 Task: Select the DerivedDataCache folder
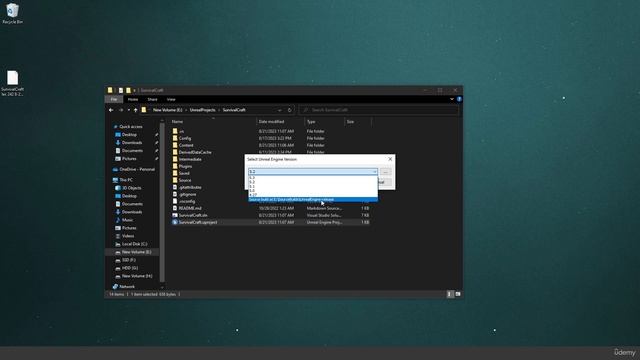coord(195,152)
